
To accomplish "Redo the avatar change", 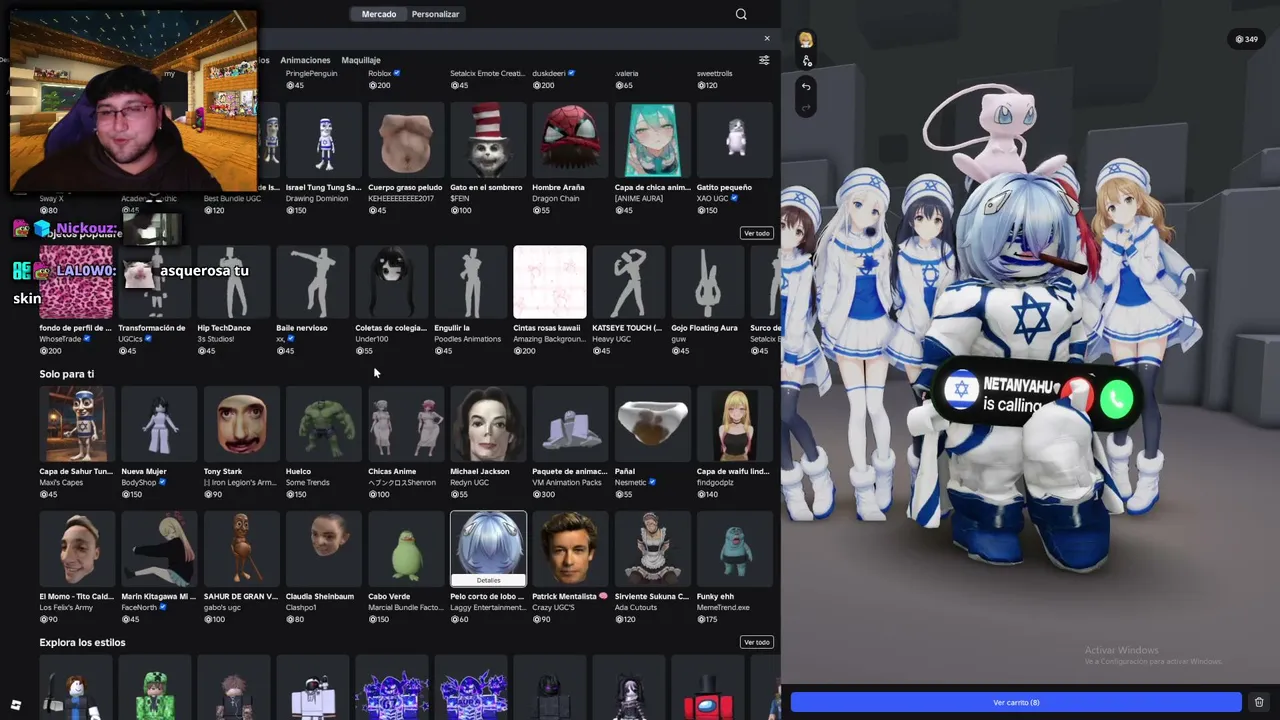I will [x=806, y=107].
